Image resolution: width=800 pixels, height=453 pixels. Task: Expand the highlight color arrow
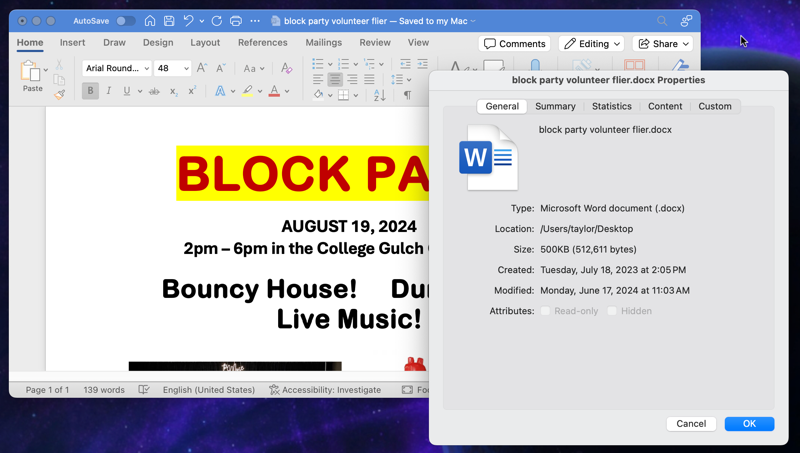(x=260, y=91)
